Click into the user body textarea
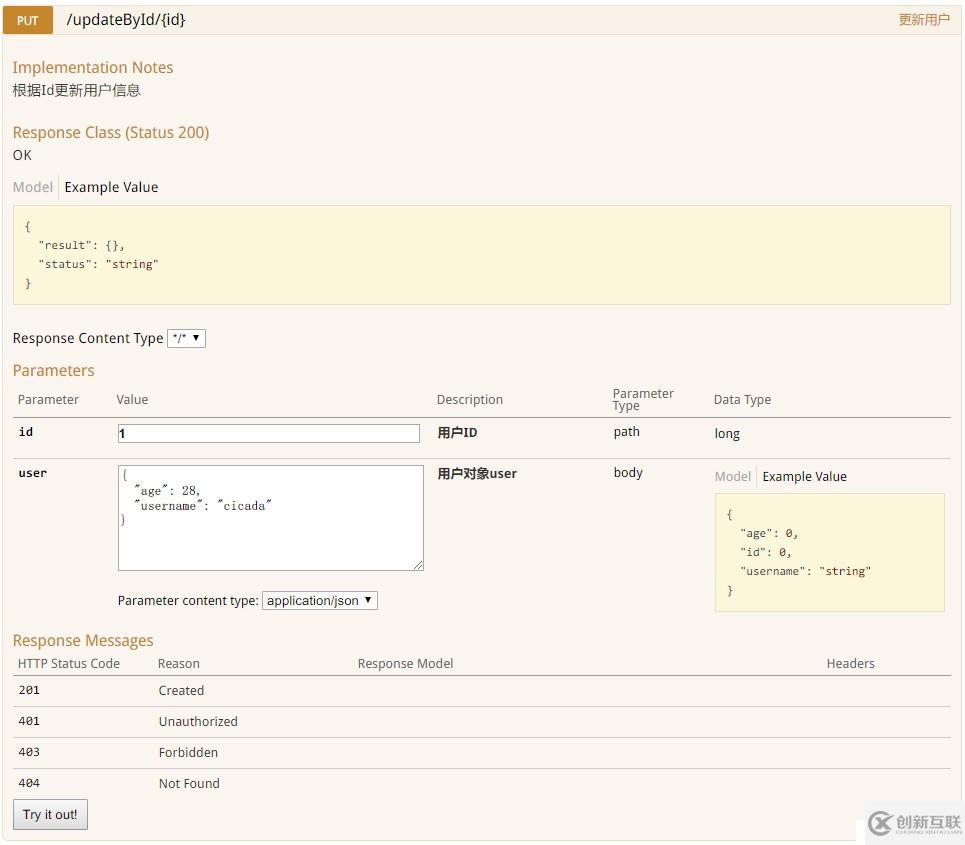This screenshot has width=965, height=845. (271, 518)
